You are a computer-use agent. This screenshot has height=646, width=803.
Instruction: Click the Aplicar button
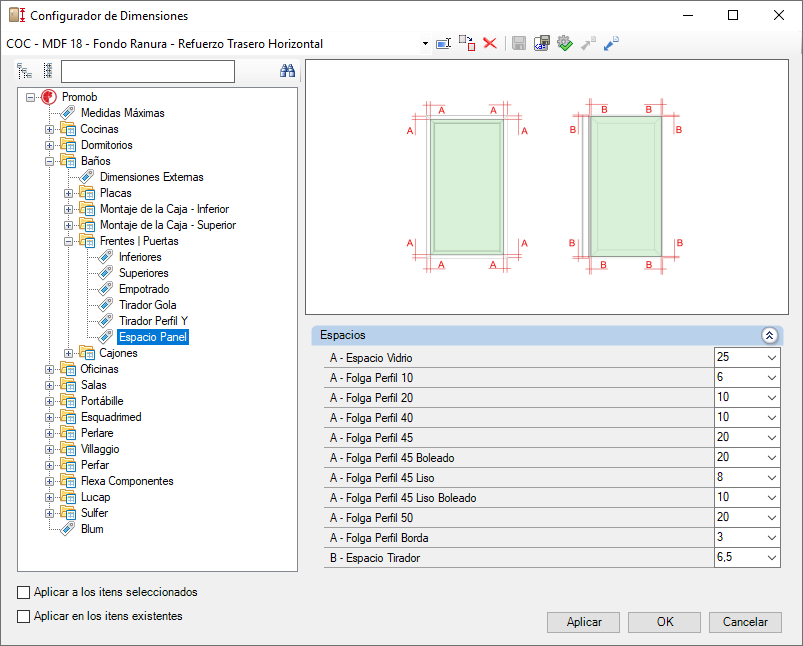pos(583,622)
